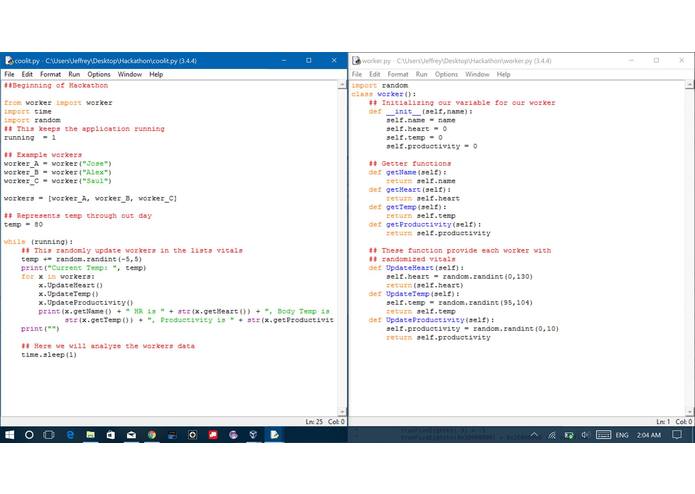This screenshot has height=494, width=695.
Task: Open Window menu in coolit.py window
Action: click(130, 74)
